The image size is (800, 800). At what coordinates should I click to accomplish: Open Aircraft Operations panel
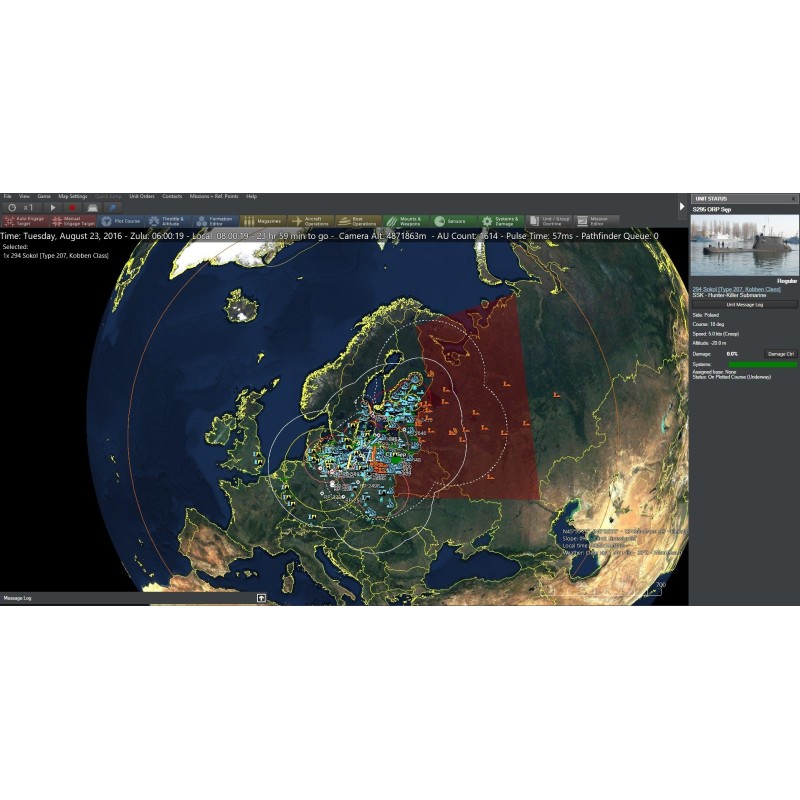[311, 220]
